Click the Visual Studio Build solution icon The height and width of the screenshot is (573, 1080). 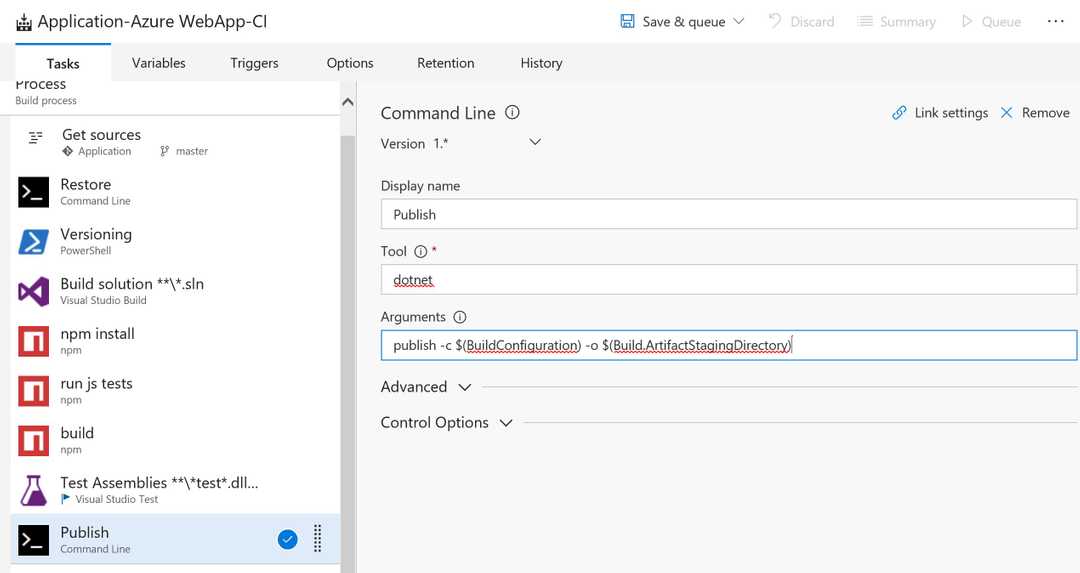[x=33, y=292]
